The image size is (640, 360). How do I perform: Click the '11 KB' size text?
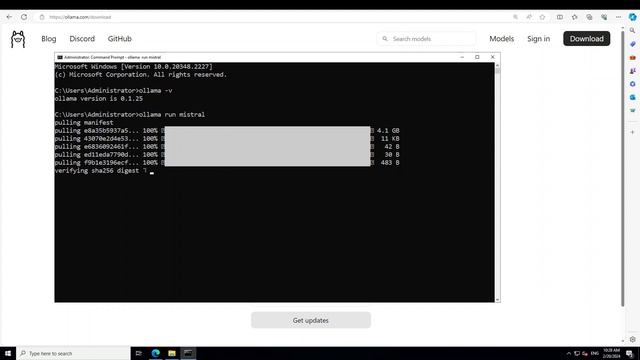(x=390, y=138)
